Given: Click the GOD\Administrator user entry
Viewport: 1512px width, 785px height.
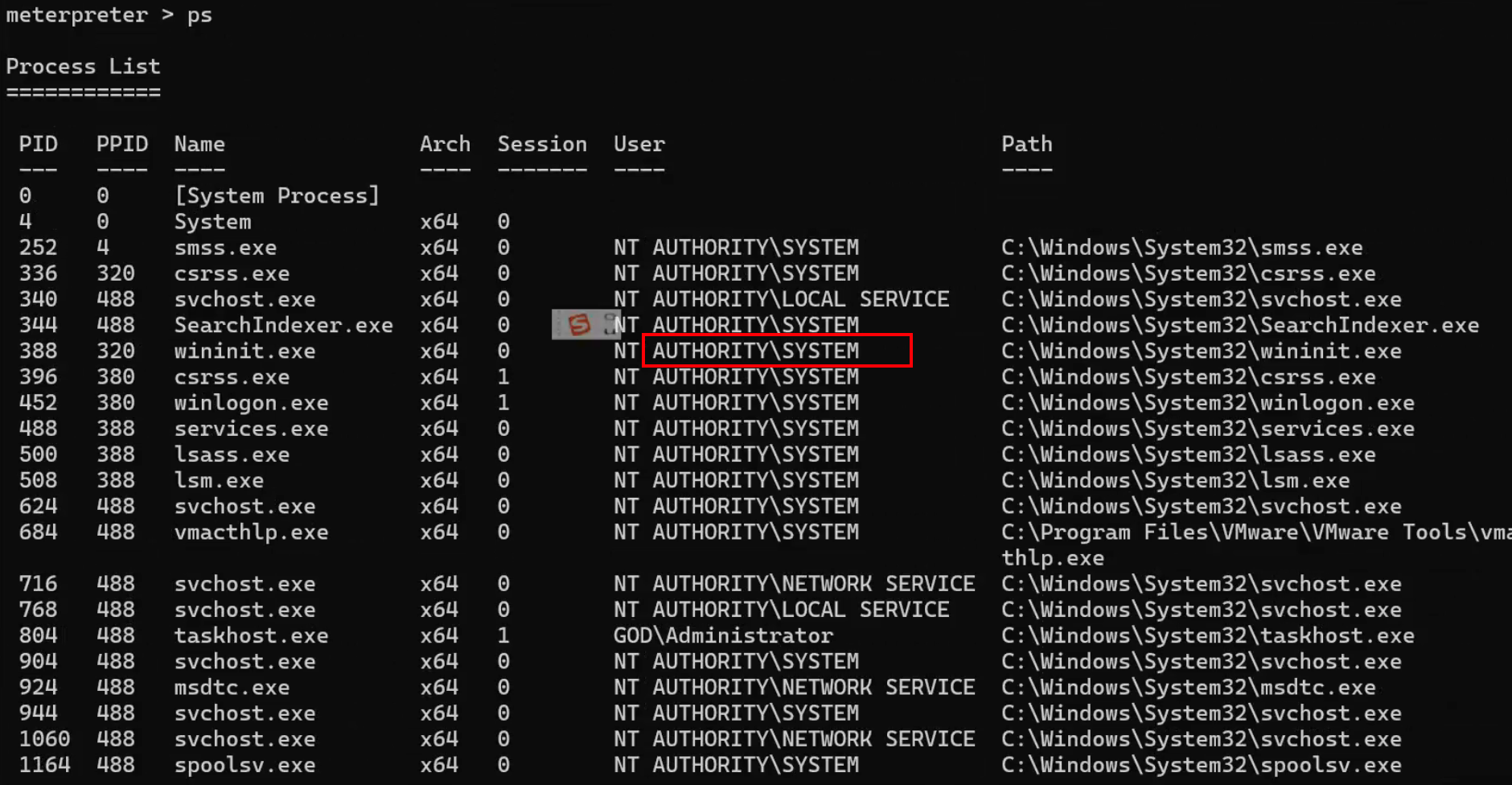Looking at the screenshot, I should pos(723,635).
